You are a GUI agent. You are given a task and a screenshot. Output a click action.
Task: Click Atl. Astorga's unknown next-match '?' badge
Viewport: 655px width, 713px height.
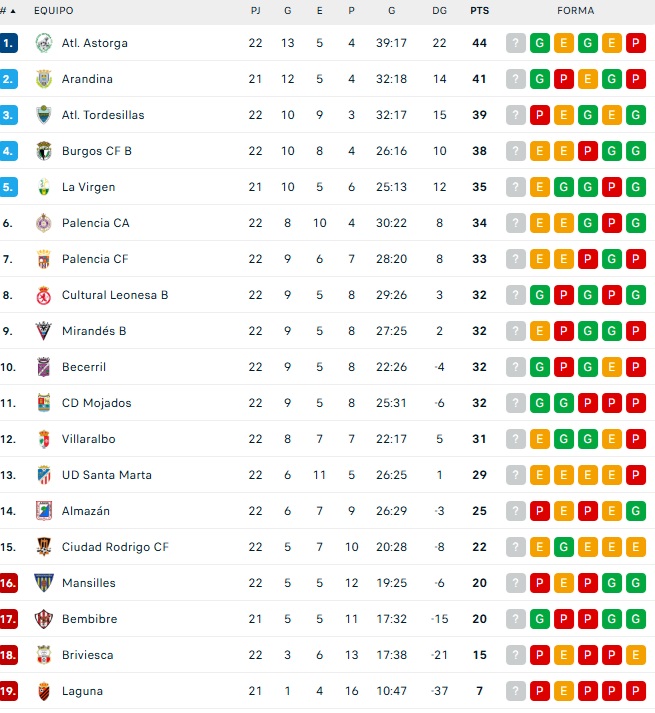[516, 43]
